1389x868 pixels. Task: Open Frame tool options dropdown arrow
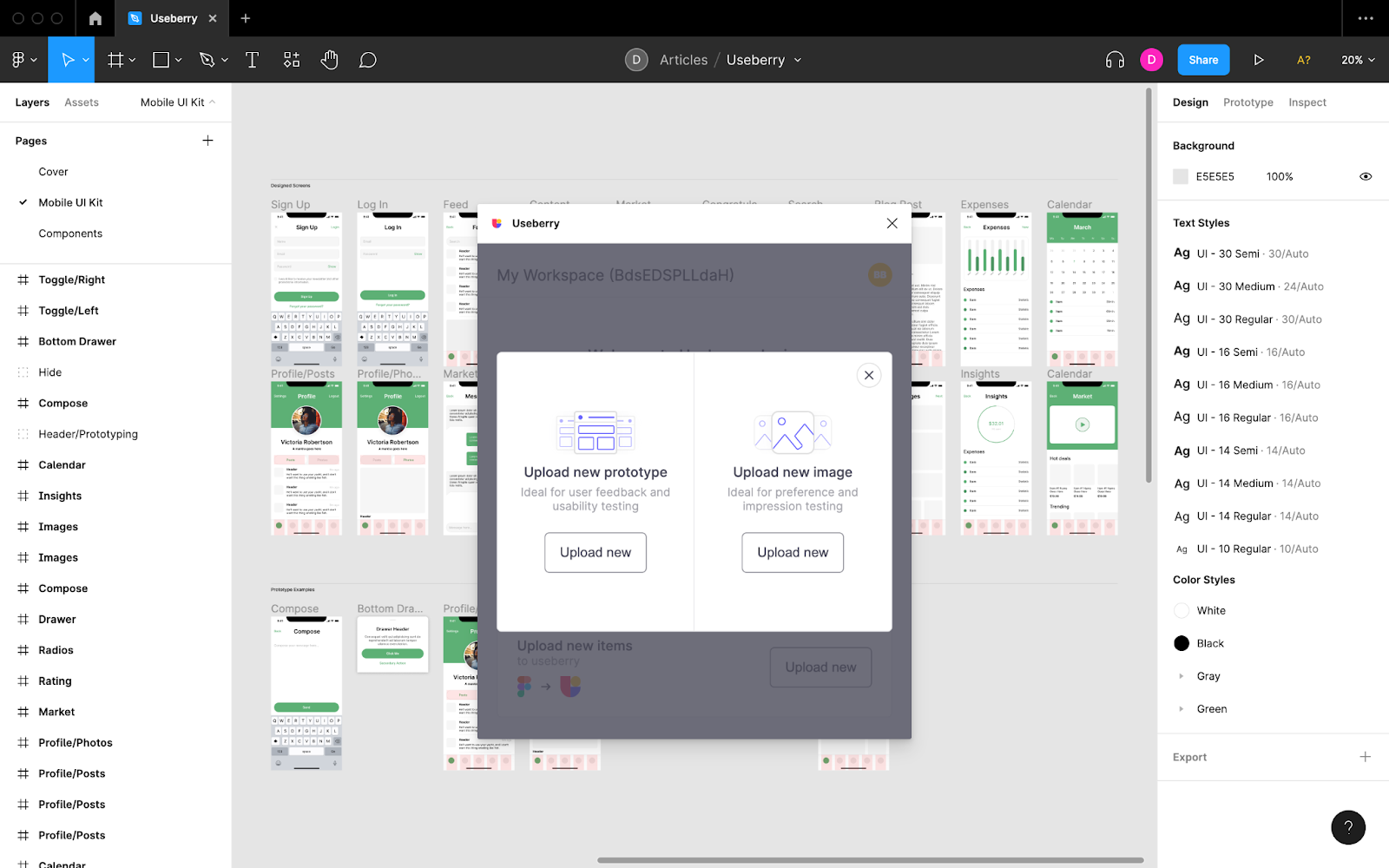click(x=133, y=60)
